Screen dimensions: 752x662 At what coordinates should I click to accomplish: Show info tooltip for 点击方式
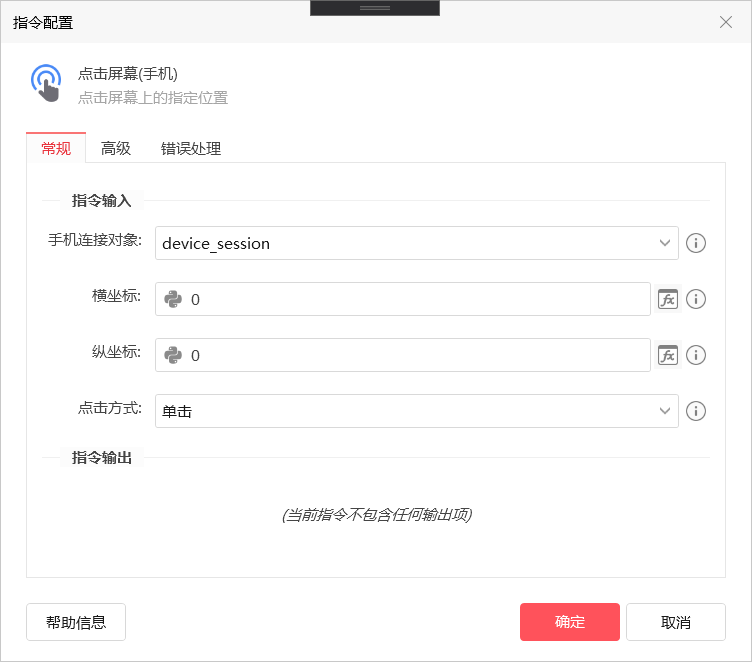point(695,411)
